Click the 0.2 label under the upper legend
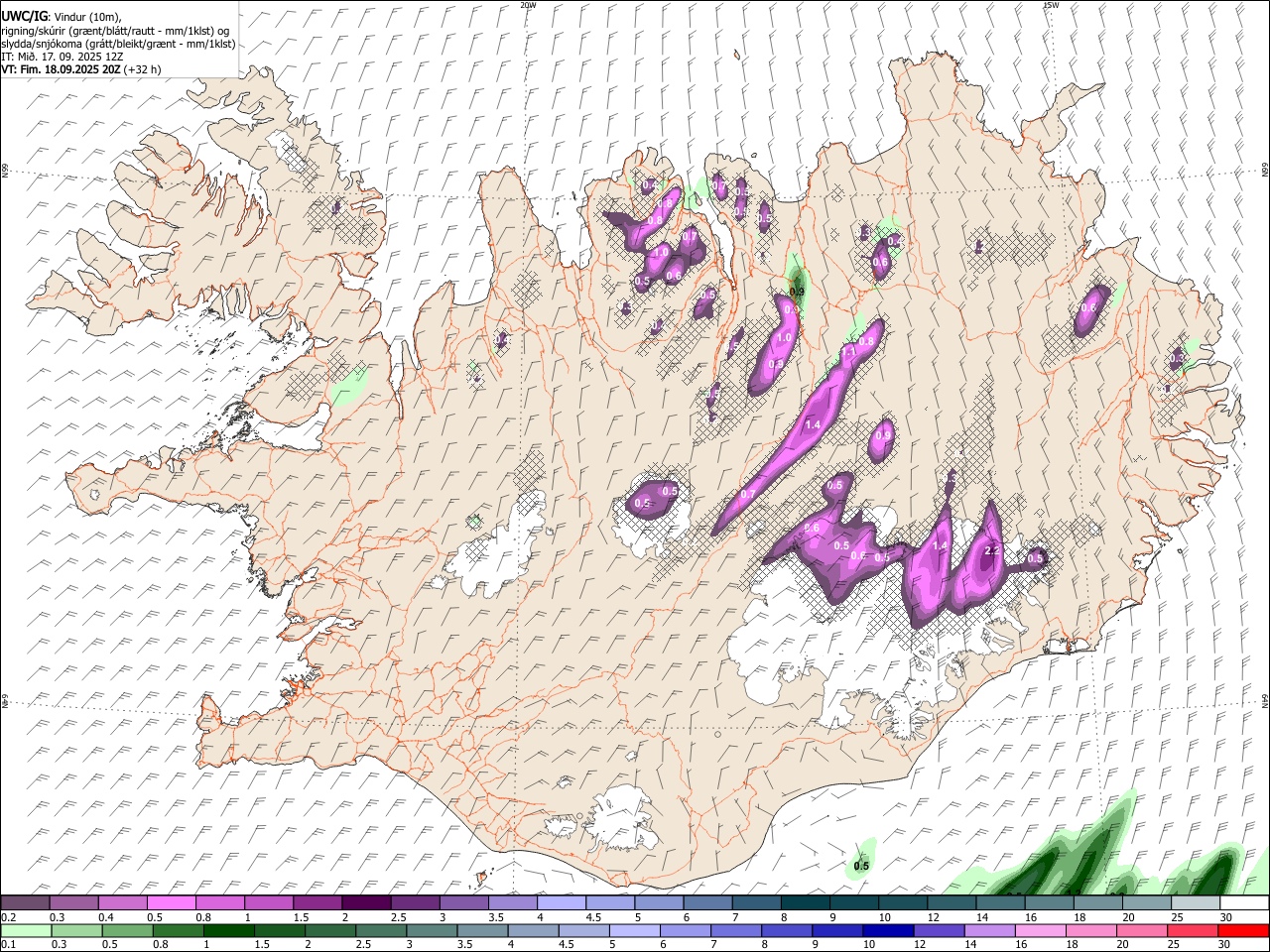This screenshot has height=952, width=1270. click(8, 917)
